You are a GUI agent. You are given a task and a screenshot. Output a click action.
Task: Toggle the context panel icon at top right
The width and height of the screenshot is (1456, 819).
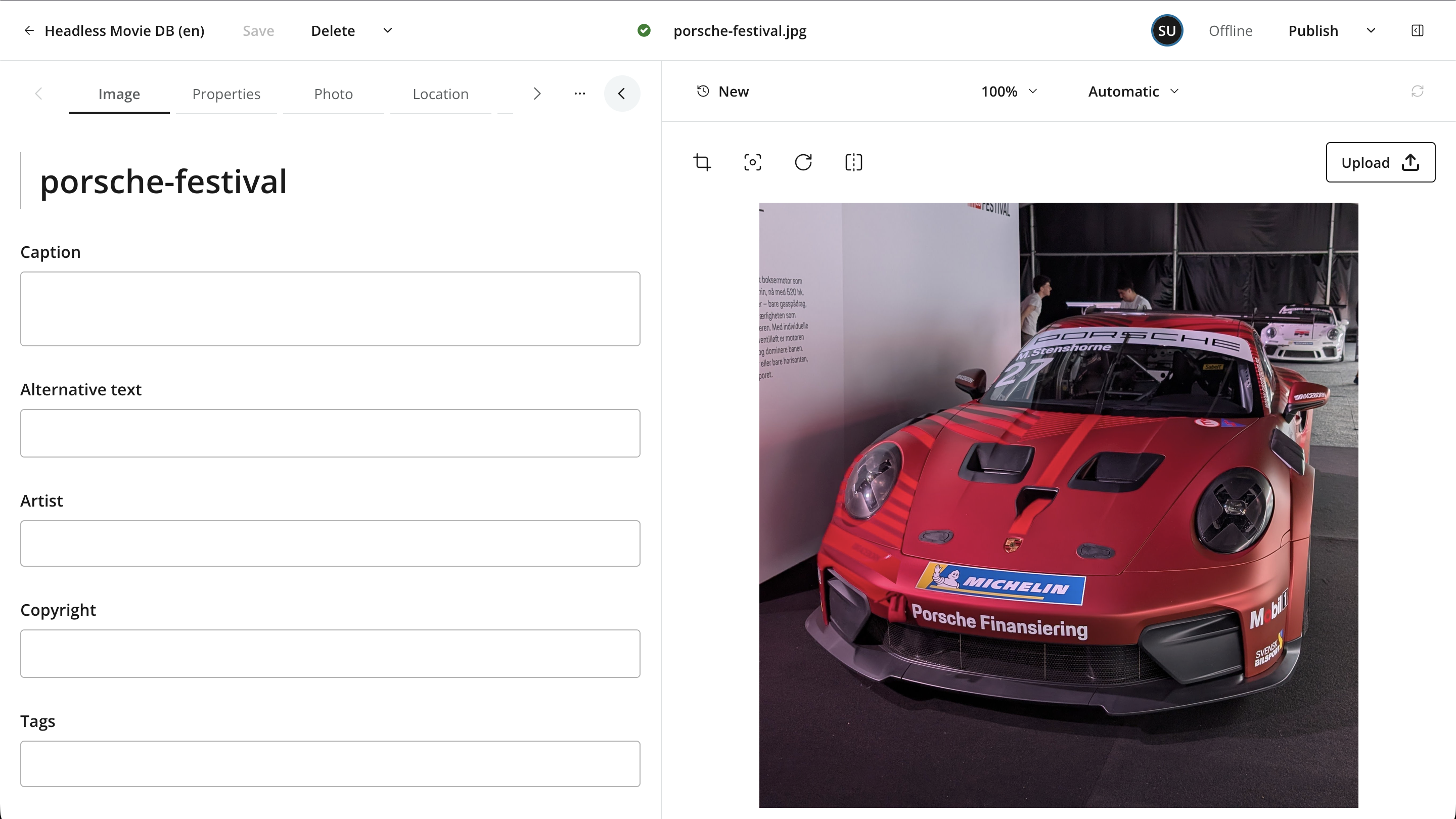pyautogui.click(x=1417, y=30)
